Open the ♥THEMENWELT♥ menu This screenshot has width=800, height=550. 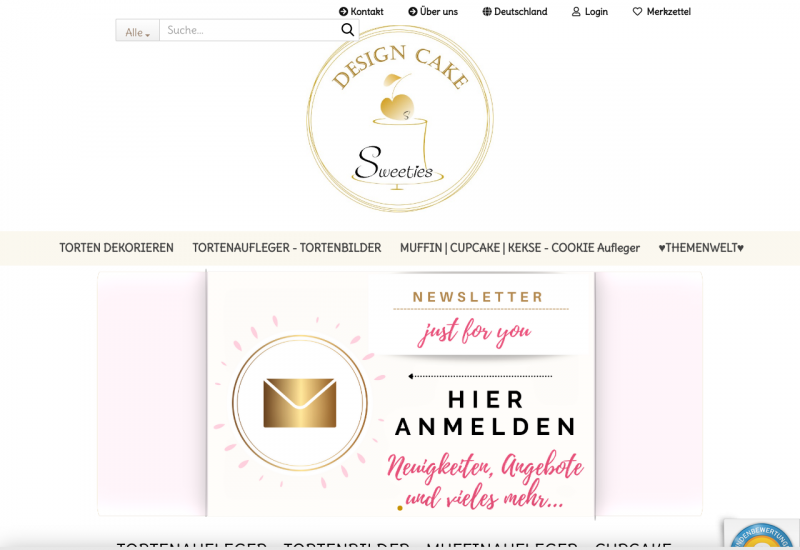(x=701, y=248)
